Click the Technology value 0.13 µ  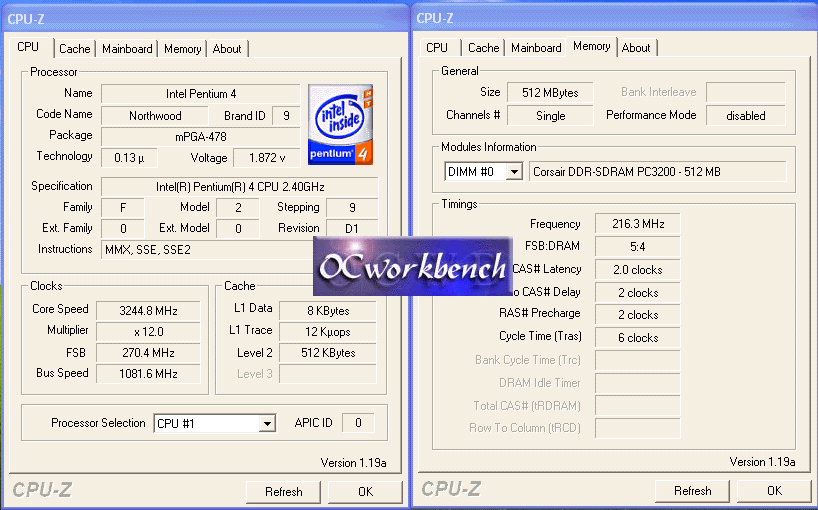pos(129,158)
